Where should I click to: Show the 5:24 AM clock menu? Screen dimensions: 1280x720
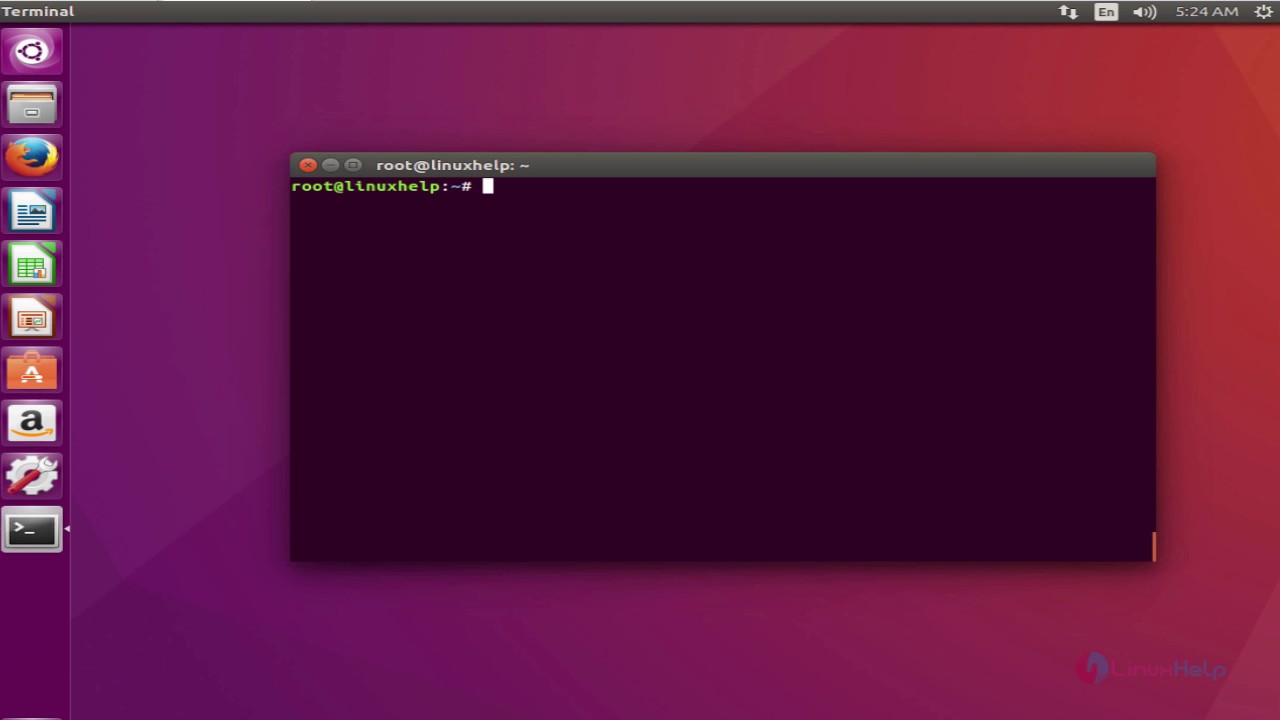pos(1207,12)
